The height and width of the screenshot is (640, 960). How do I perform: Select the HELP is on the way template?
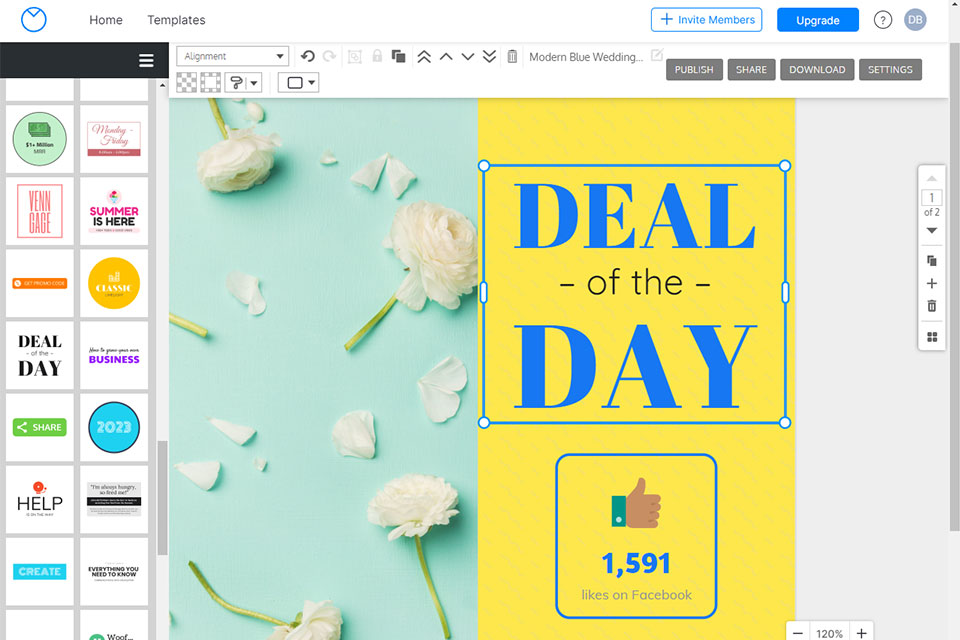[x=40, y=499]
